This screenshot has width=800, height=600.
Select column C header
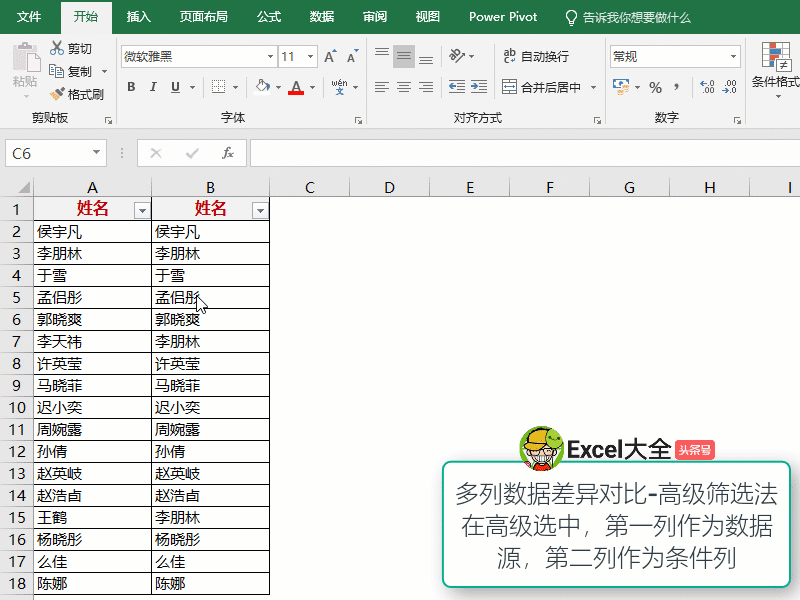coord(310,187)
